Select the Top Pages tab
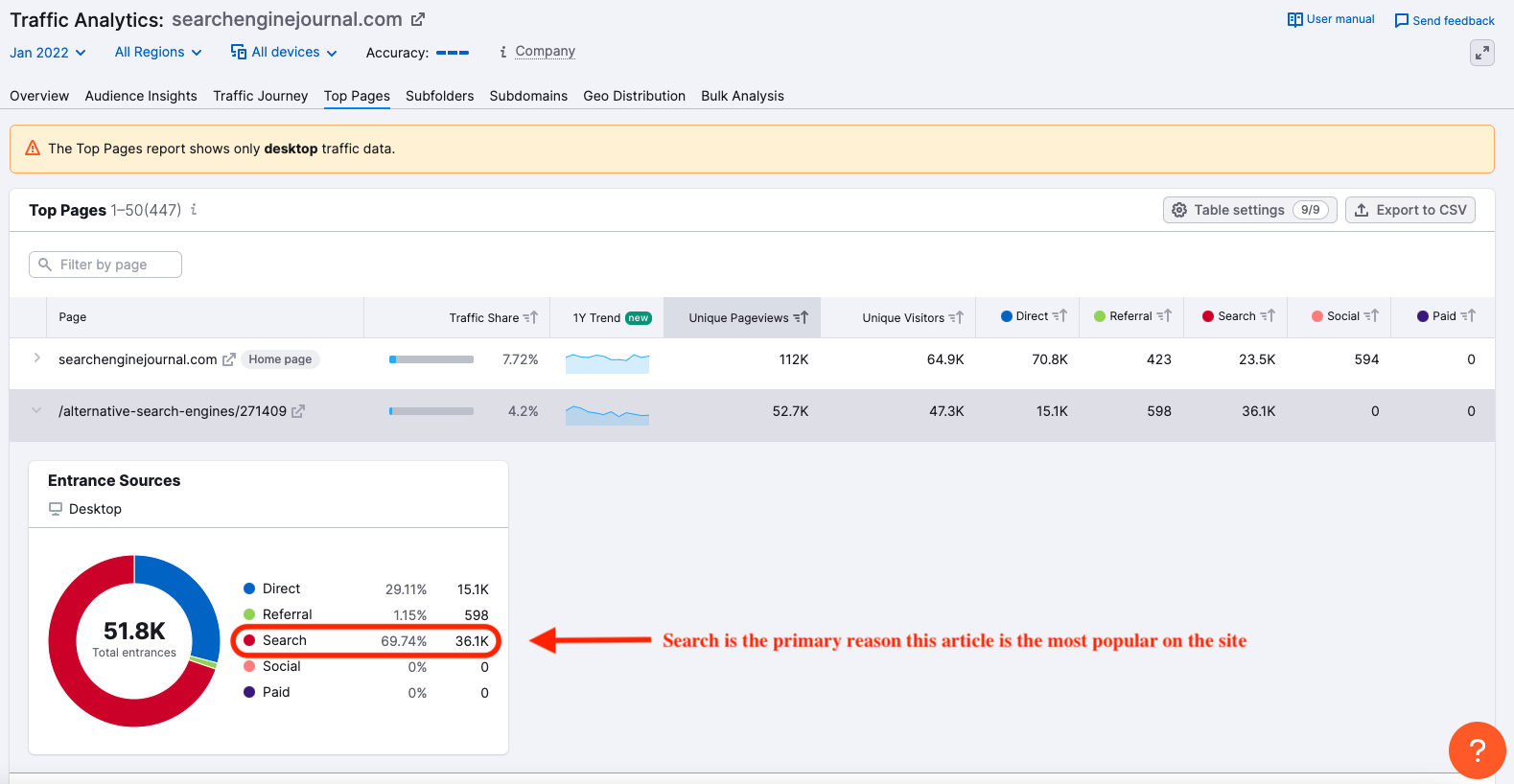 tap(357, 96)
